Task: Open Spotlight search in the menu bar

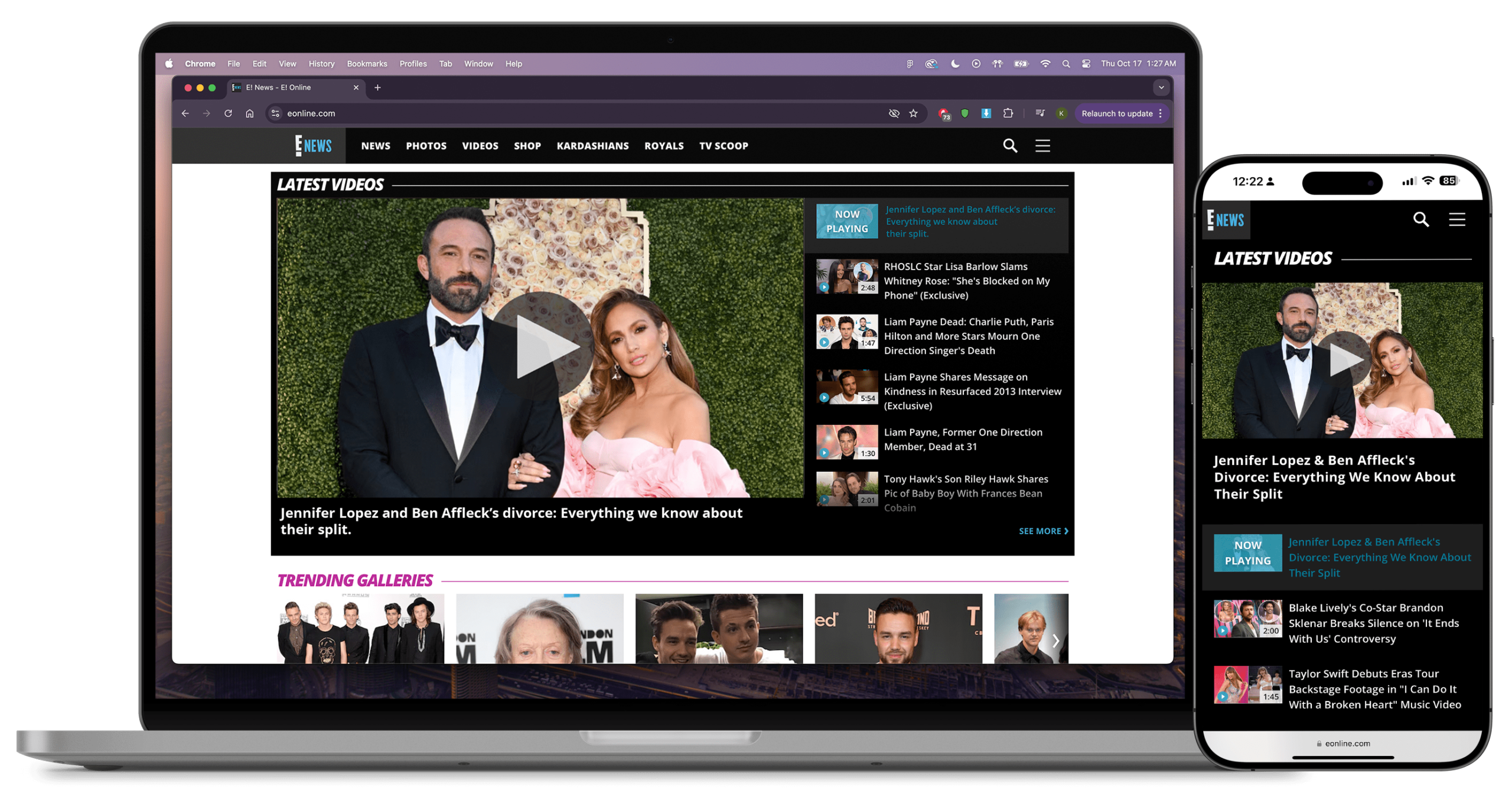Action: click(x=1065, y=63)
